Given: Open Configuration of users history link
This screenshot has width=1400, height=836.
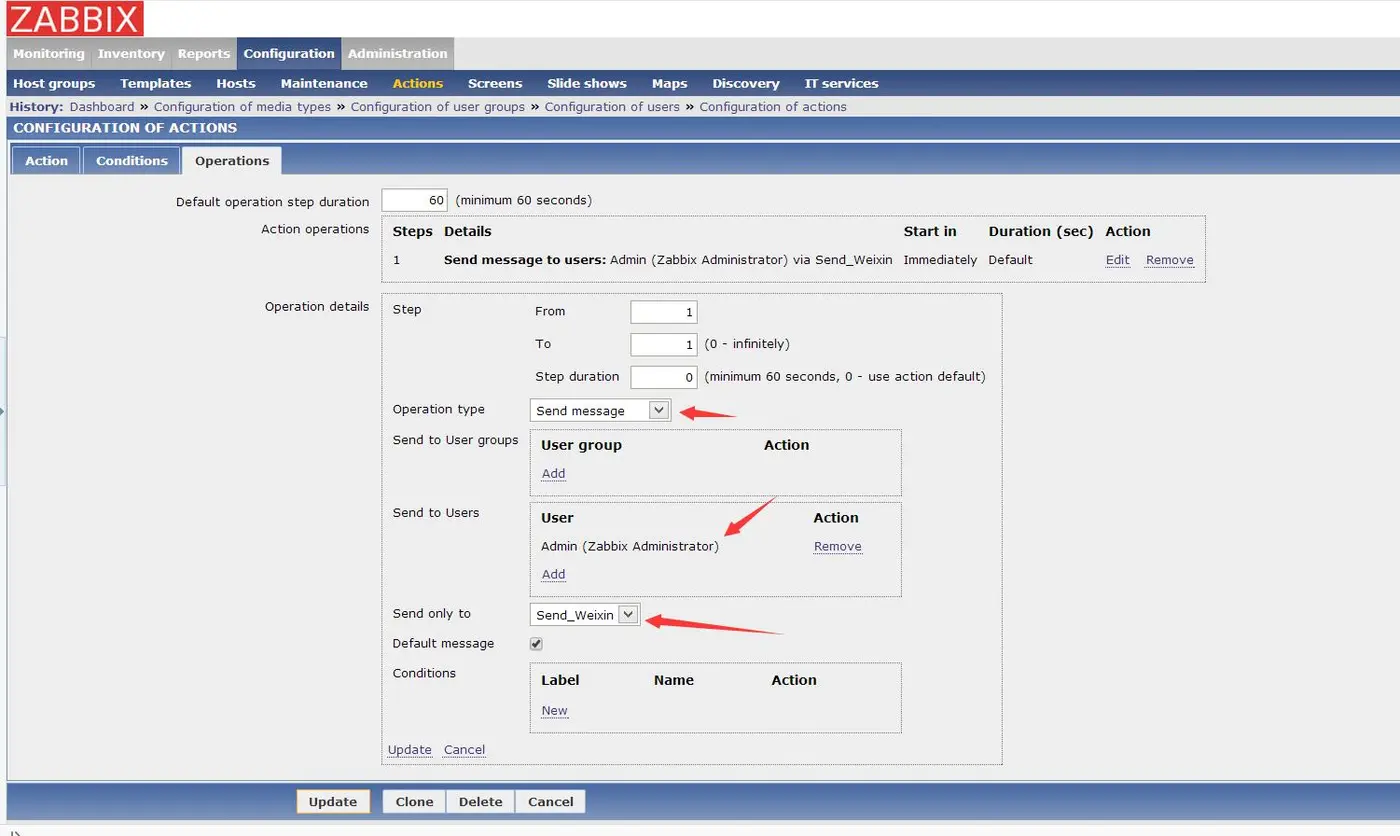Looking at the screenshot, I should [612, 107].
